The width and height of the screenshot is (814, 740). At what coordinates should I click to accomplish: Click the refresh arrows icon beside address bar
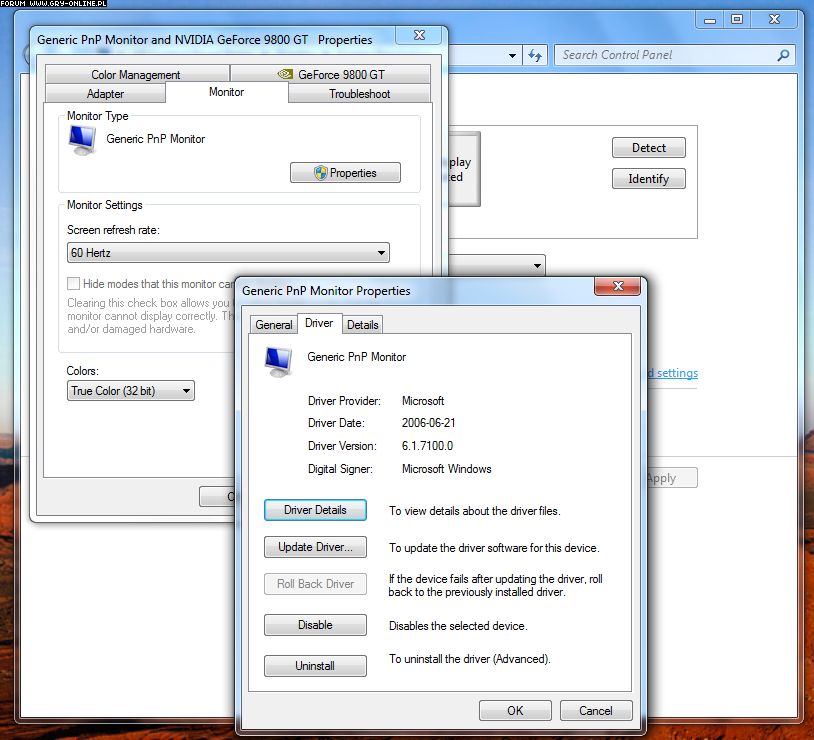tap(535, 55)
